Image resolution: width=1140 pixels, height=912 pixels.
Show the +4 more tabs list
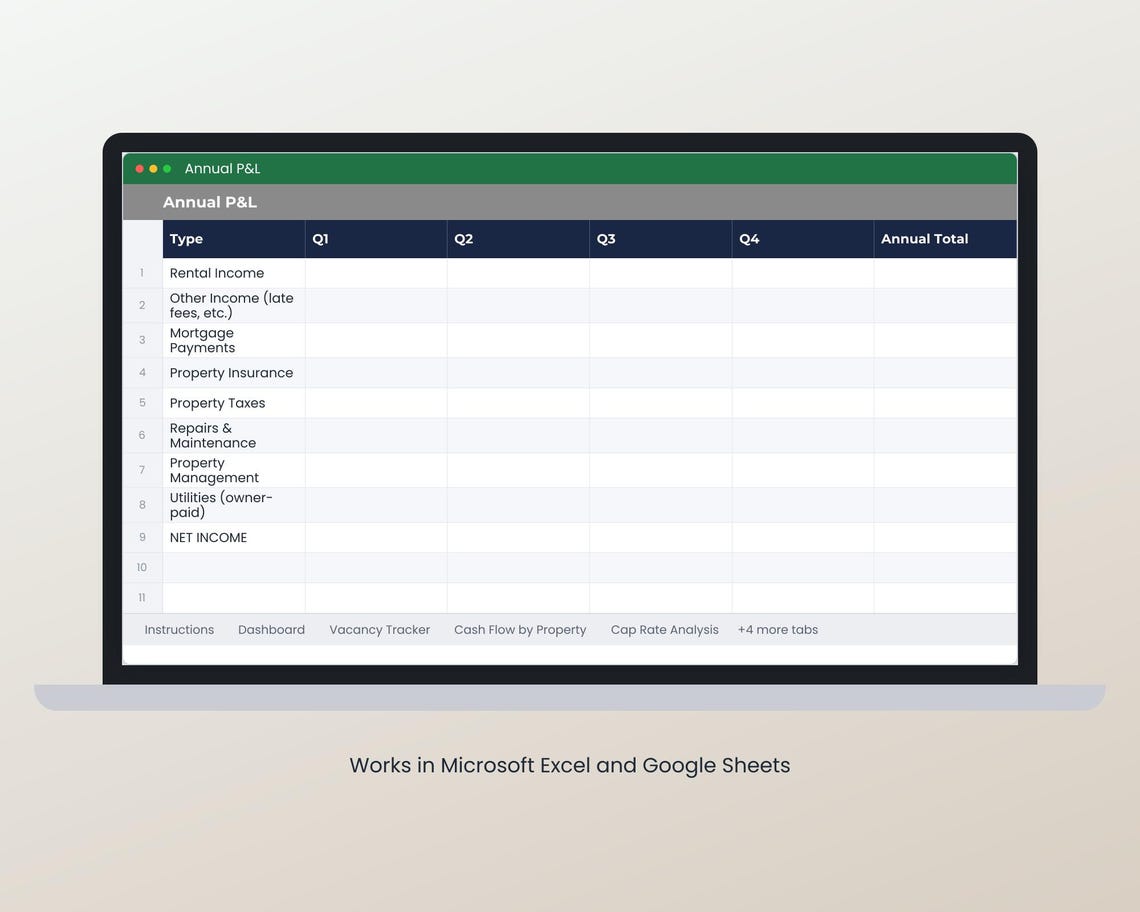pos(778,630)
